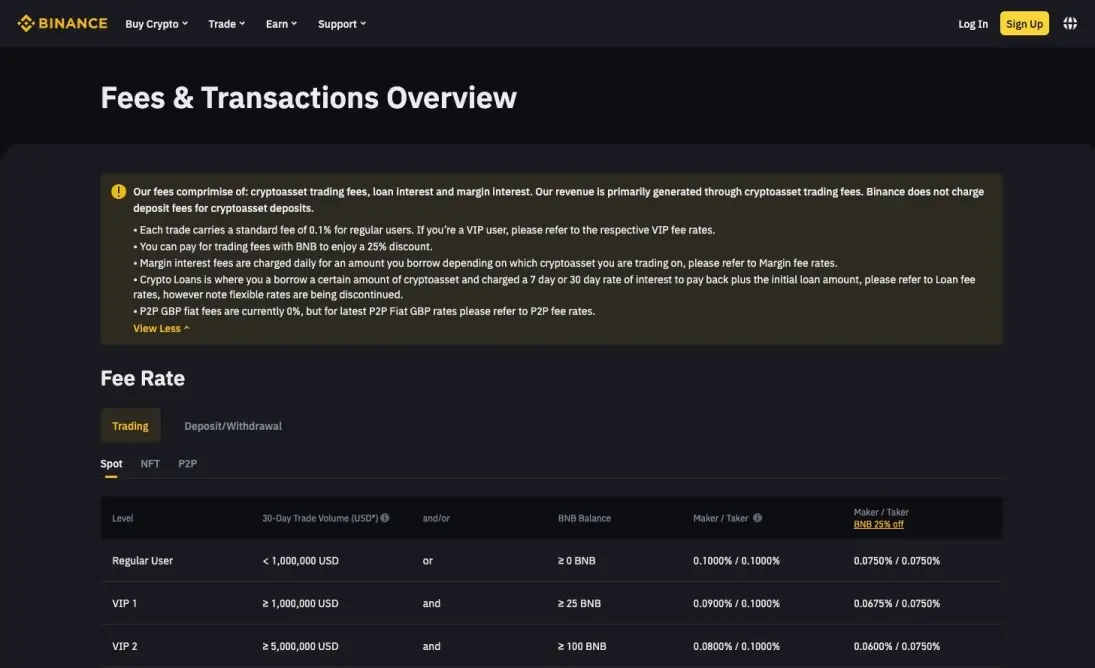This screenshot has width=1095, height=668.
Task: Click the 25% BNB discount bullet point
Action: click(x=283, y=246)
